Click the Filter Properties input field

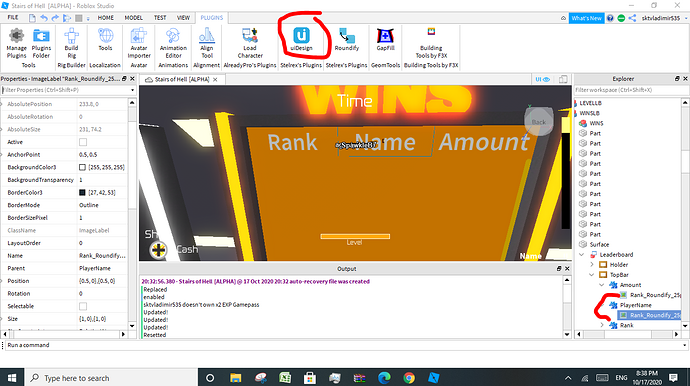[x=65, y=90]
